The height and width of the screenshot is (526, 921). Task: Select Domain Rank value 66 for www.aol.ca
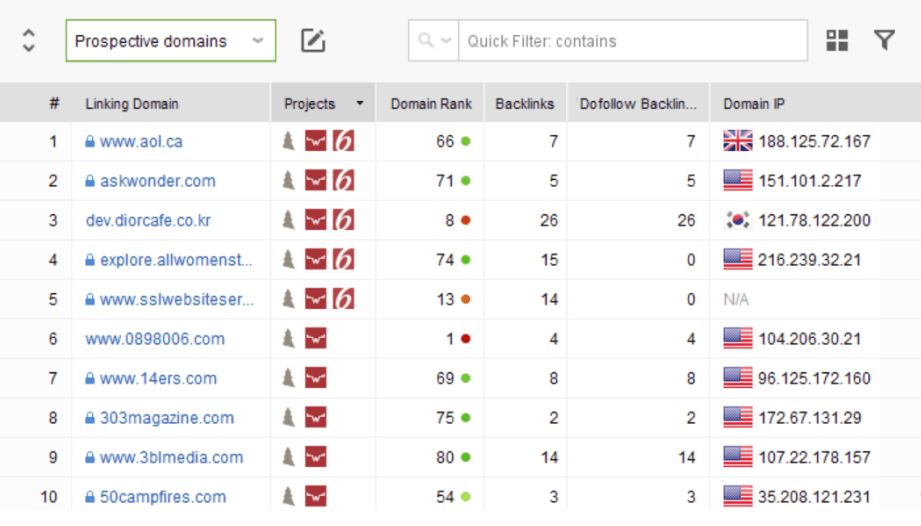pos(445,141)
